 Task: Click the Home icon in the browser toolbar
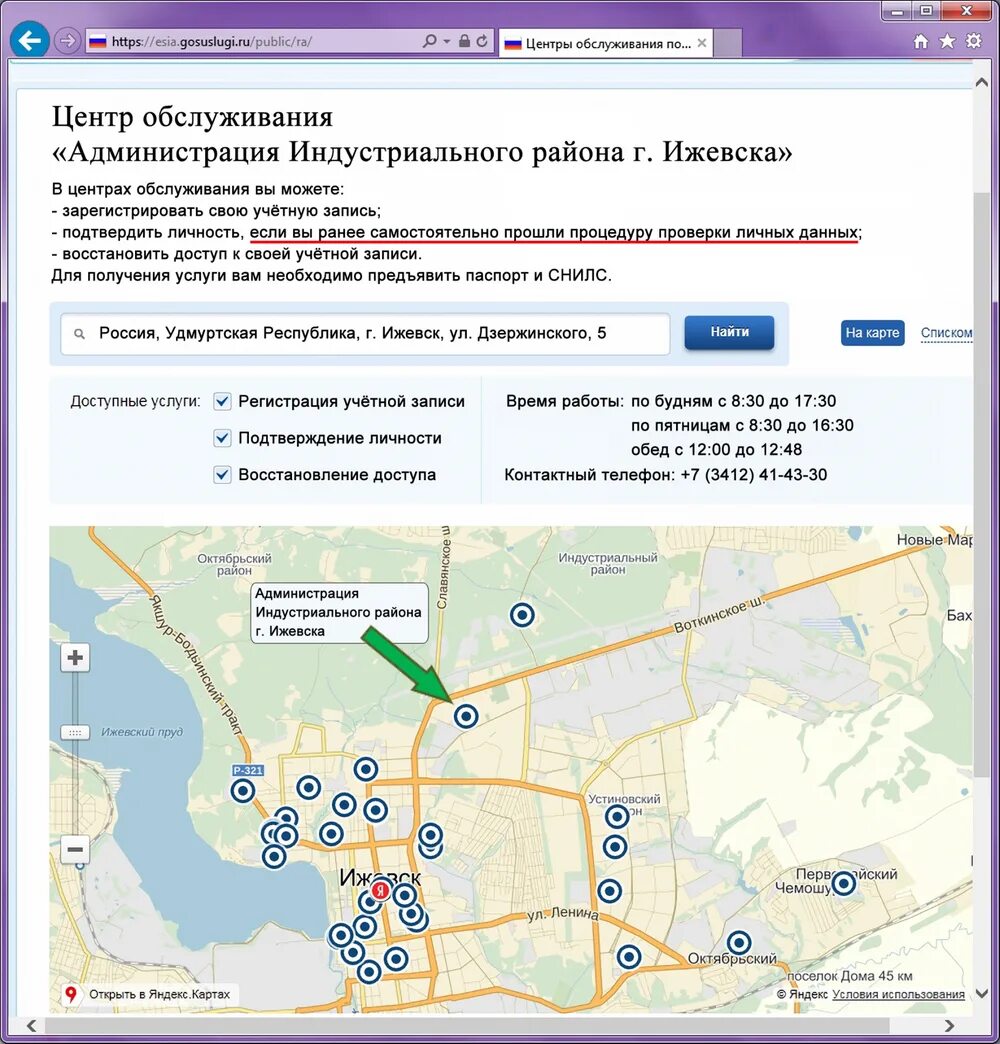point(919,41)
